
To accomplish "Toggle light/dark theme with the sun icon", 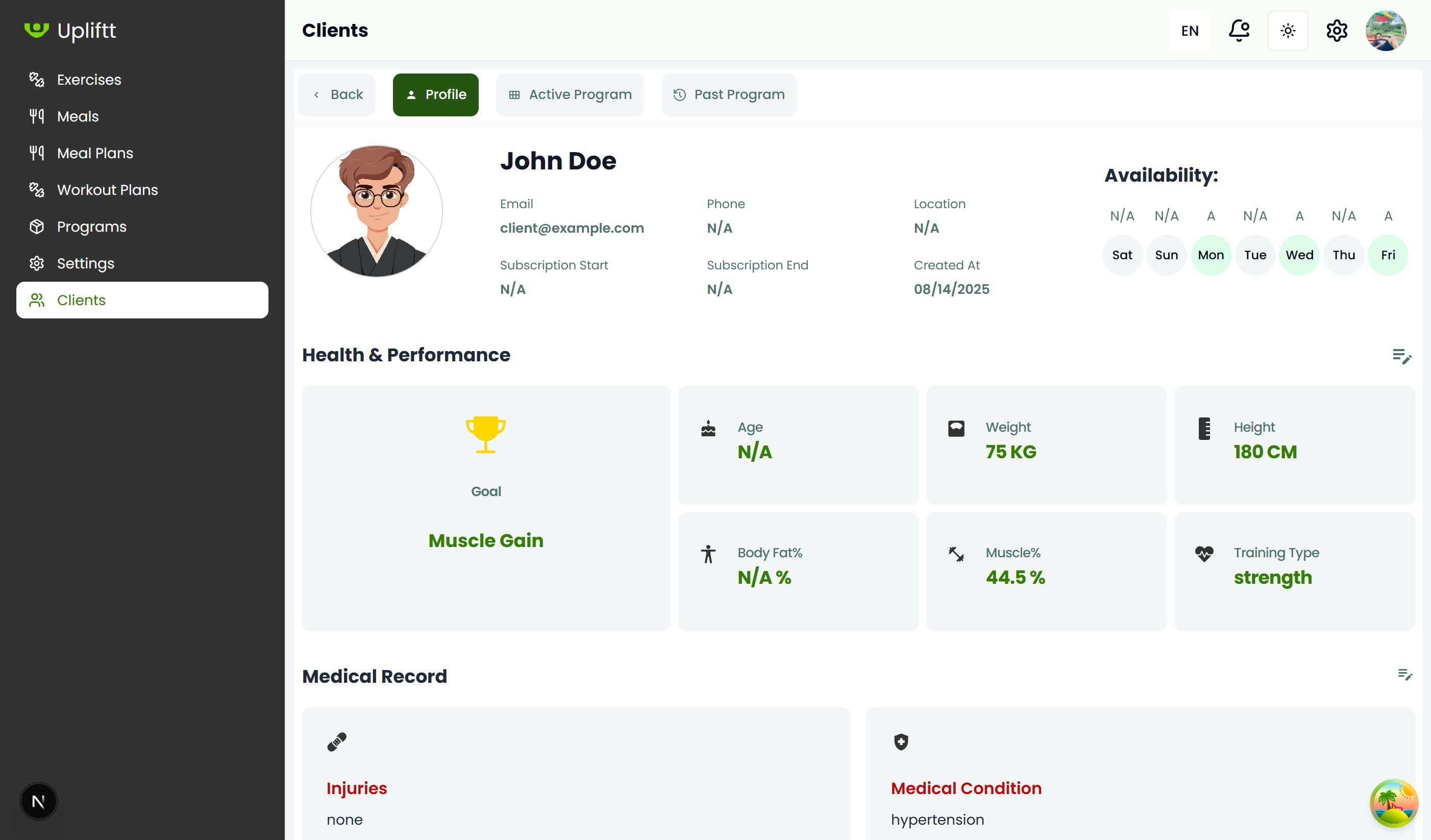I will [1288, 30].
